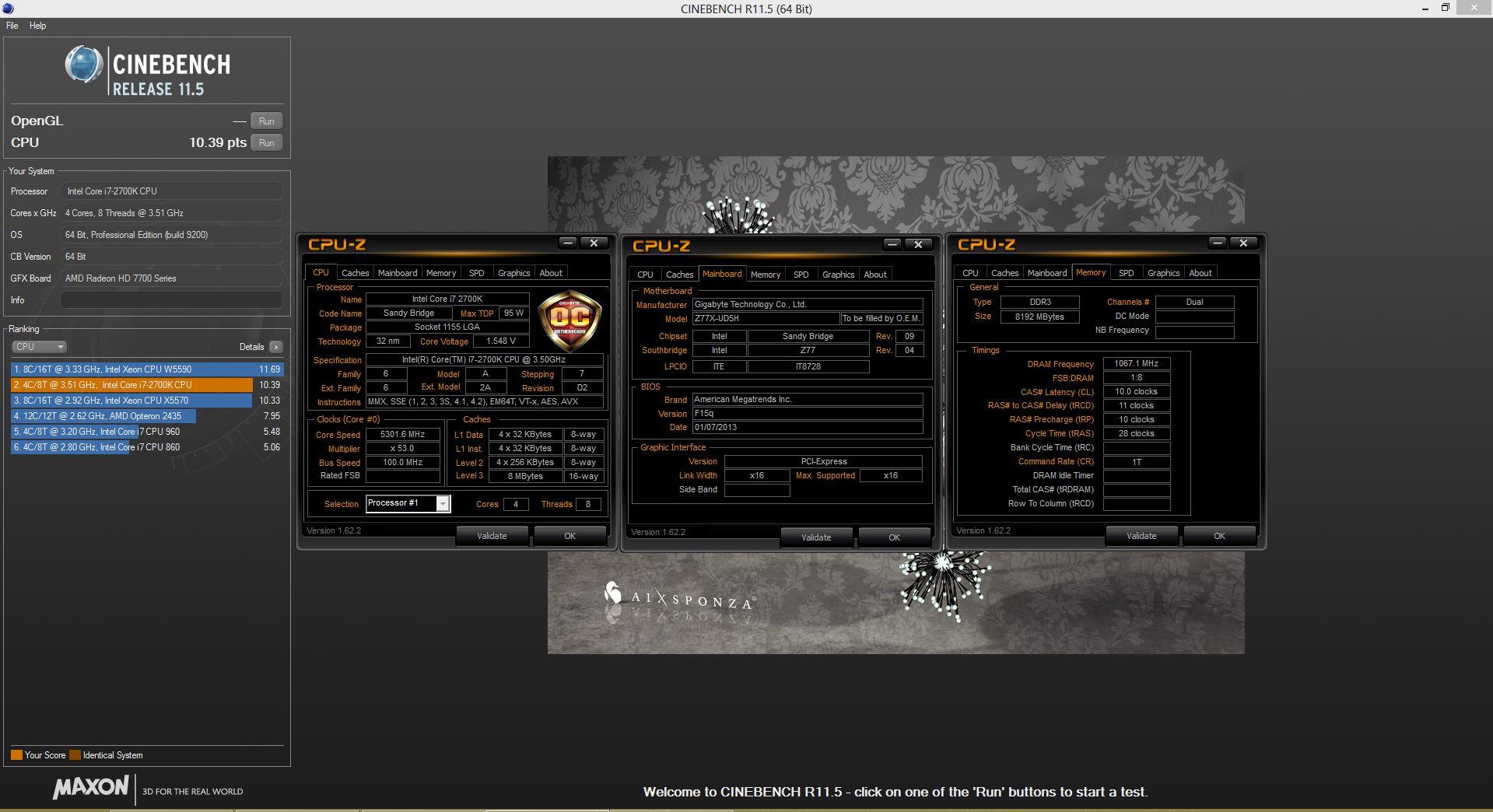Click the CPU-Z logo in the first window
This screenshot has height=812, width=1493.
tap(337, 244)
